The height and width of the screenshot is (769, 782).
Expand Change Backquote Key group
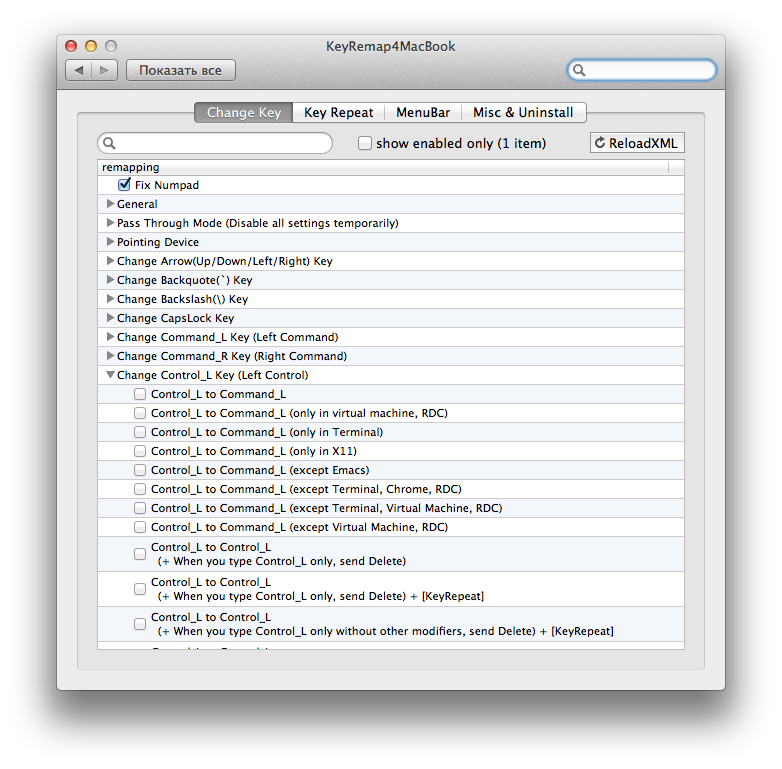[x=110, y=279]
